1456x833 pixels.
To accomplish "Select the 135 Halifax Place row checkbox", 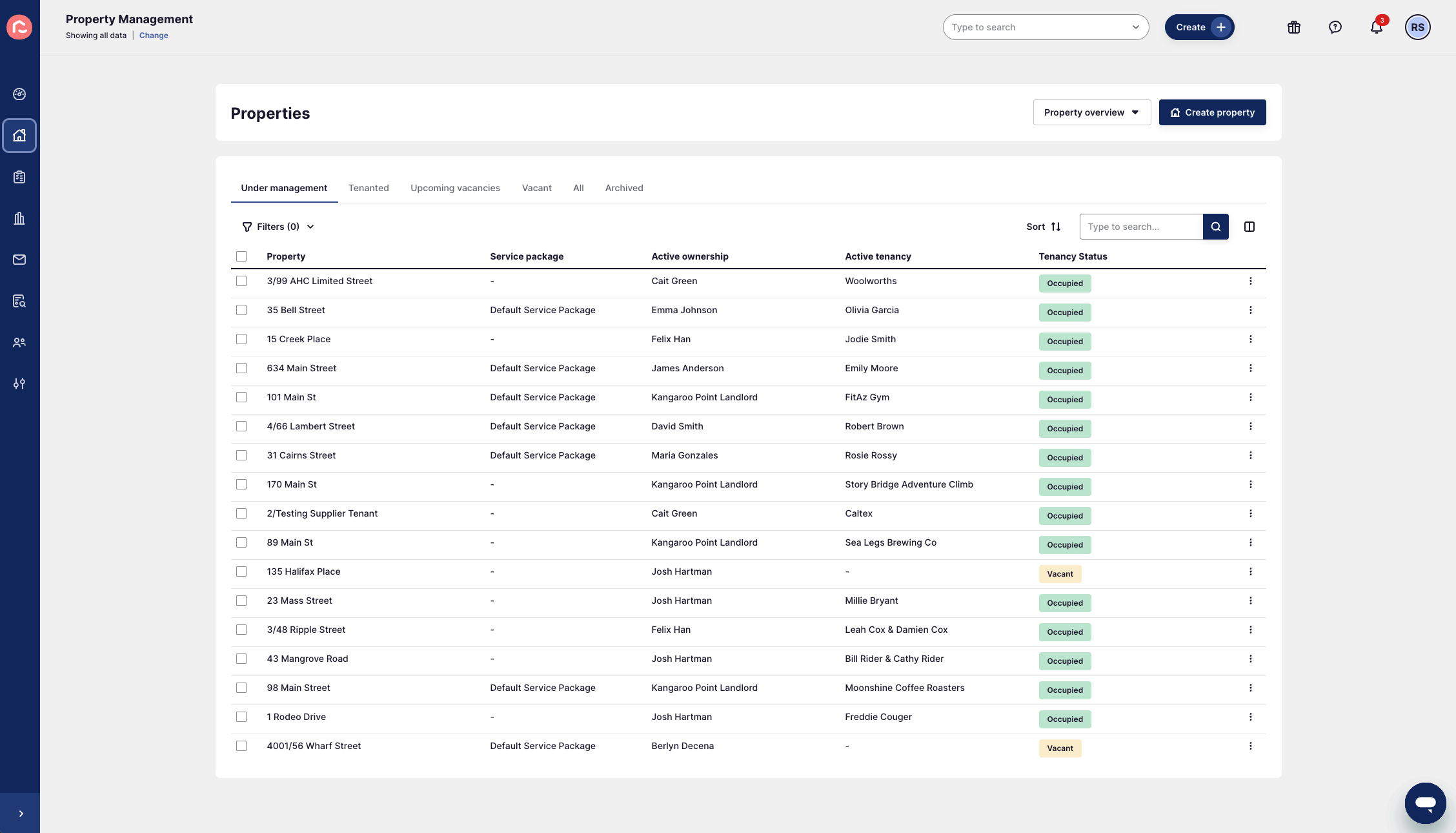I will coord(241,571).
